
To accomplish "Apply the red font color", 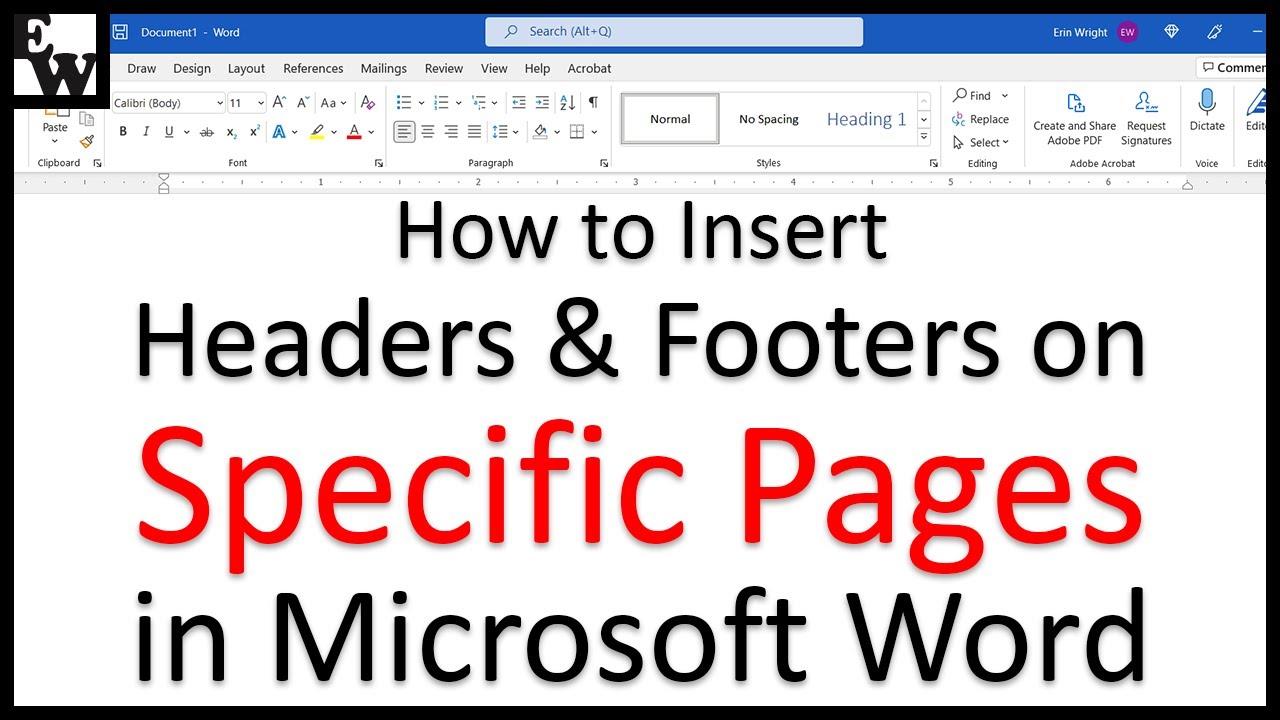I will [x=353, y=132].
